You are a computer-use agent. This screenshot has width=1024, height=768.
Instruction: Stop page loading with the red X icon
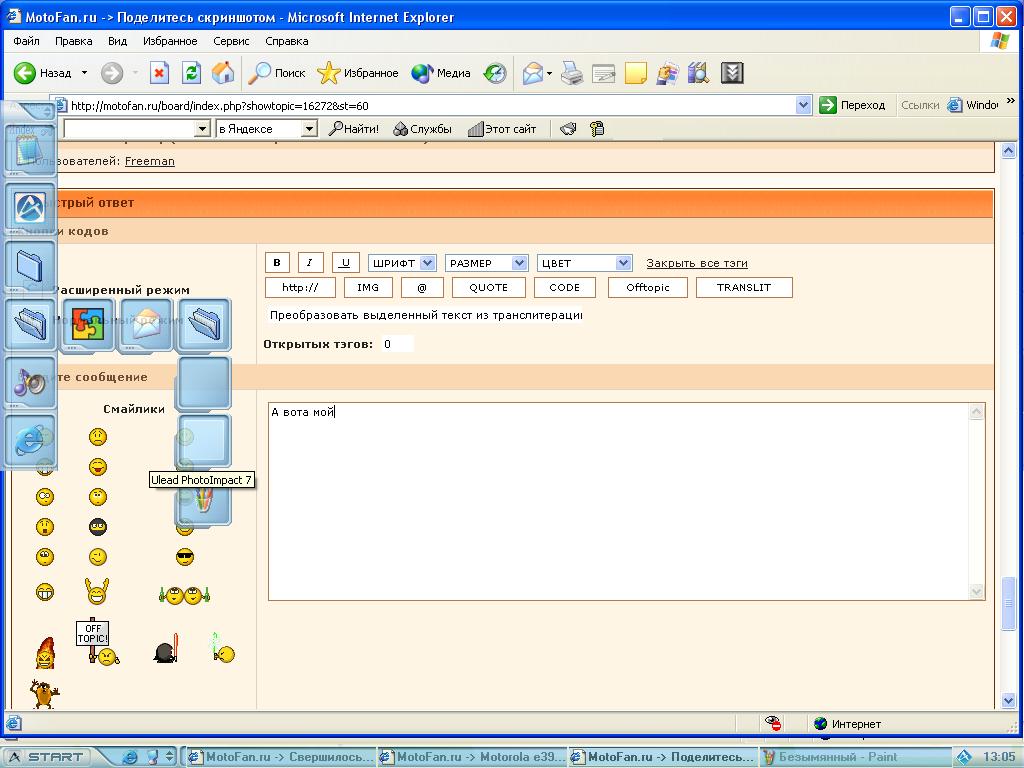[x=159, y=73]
